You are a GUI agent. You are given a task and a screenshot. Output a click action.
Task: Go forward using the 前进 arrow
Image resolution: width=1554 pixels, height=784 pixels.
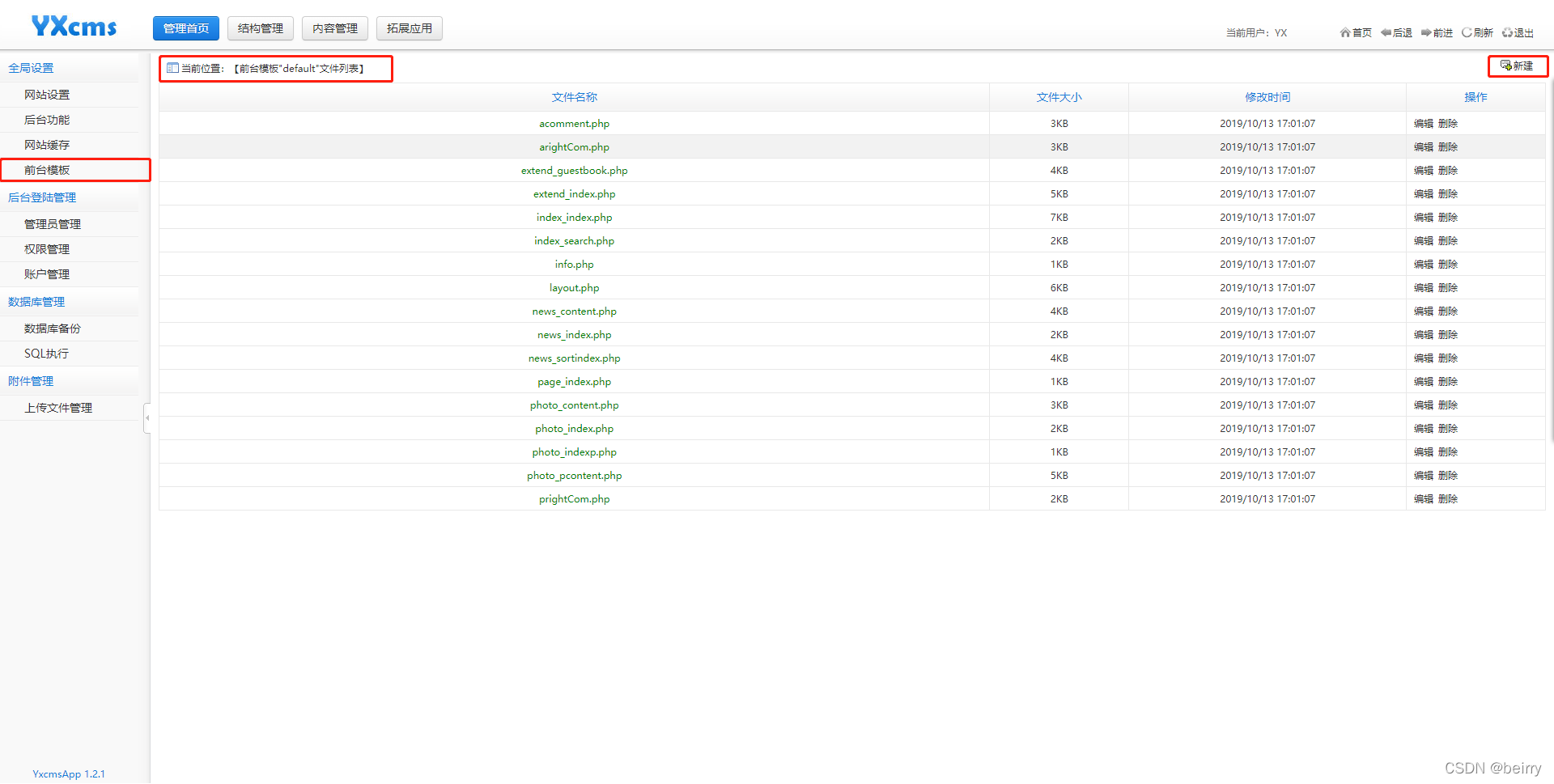(1437, 33)
